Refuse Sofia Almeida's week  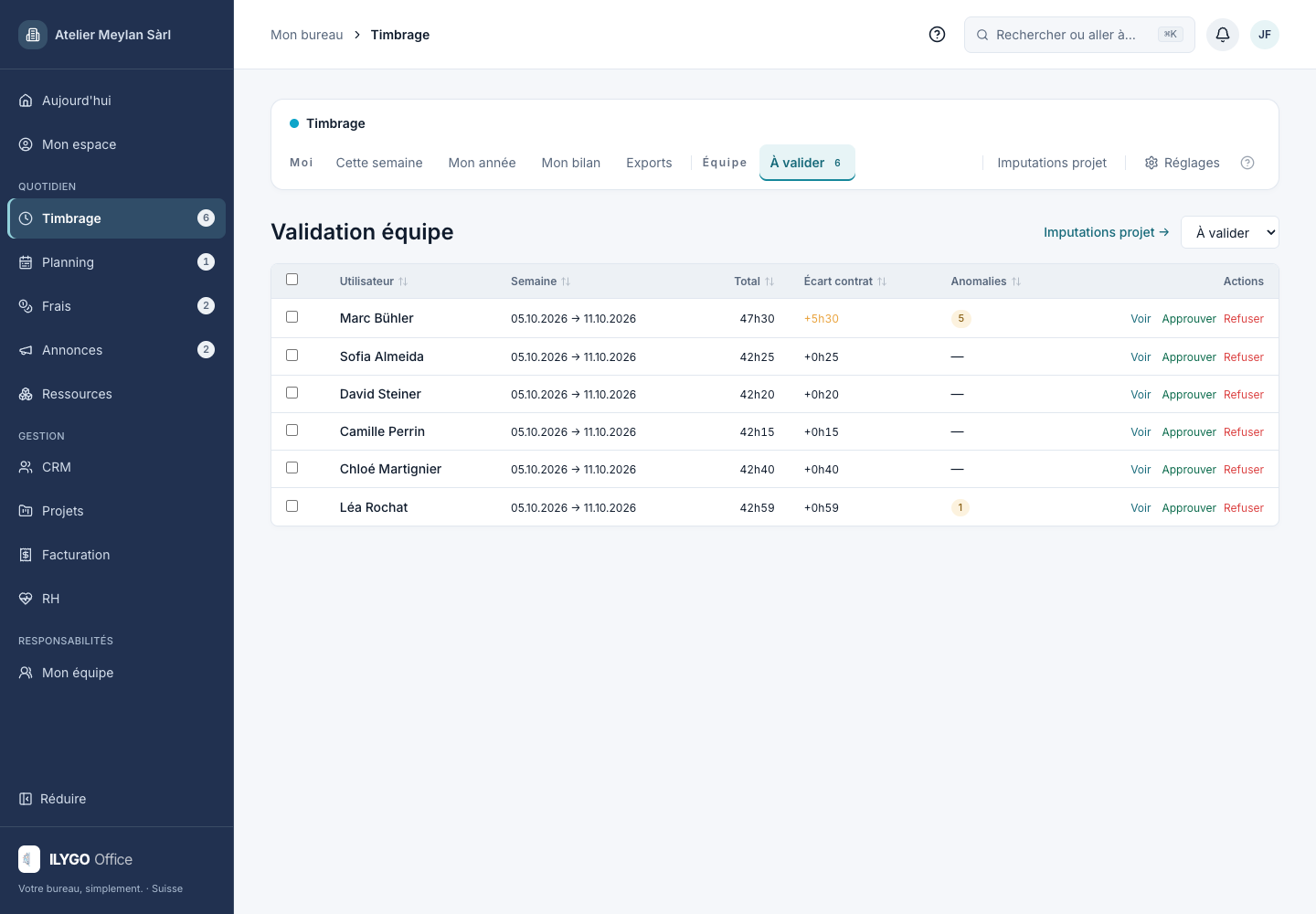(1244, 357)
